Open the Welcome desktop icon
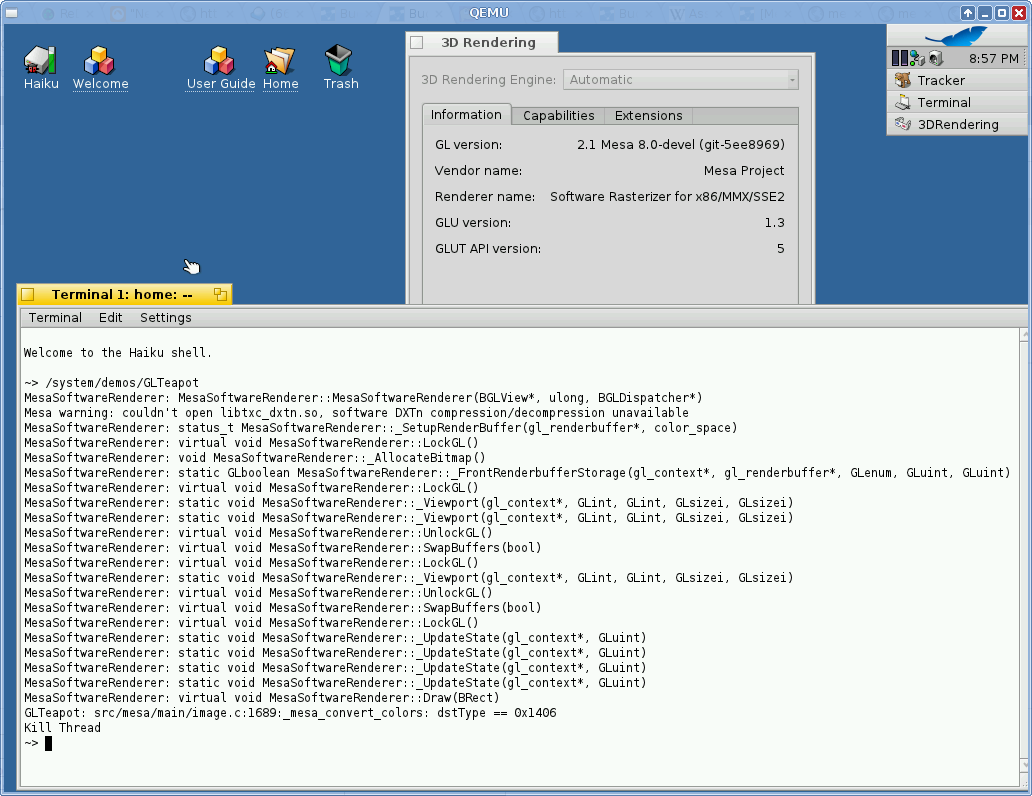1032x796 pixels. pyautogui.click(x=100, y=61)
